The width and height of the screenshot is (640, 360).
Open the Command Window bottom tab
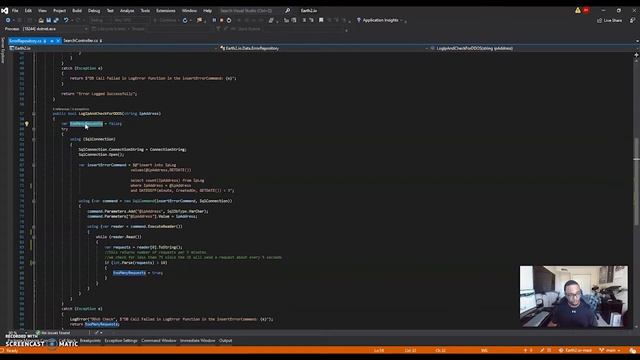click(x=158, y=341)
